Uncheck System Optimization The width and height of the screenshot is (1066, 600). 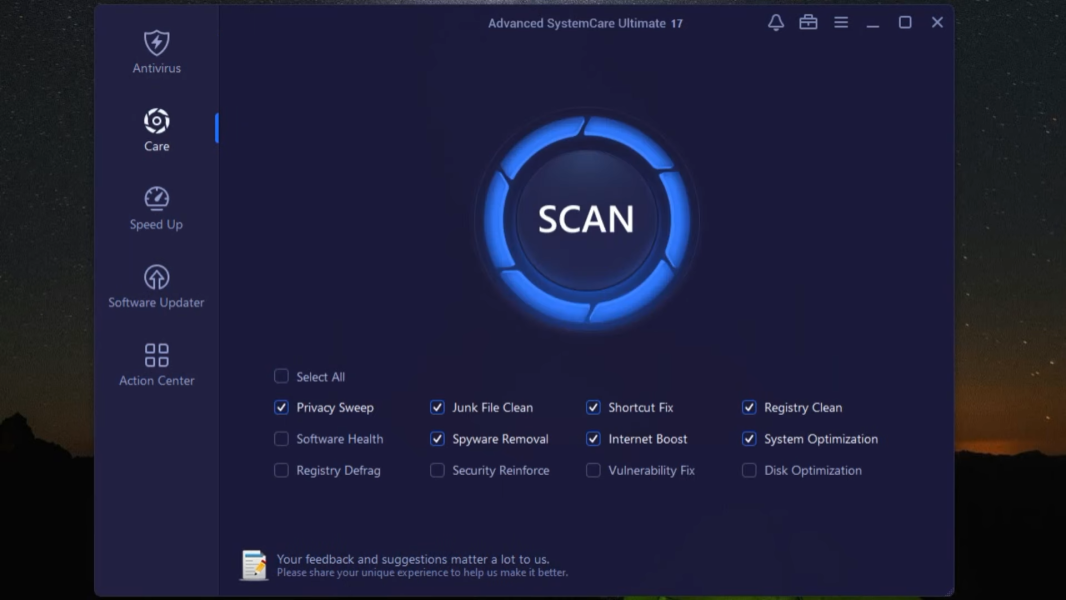coord(749,438)
